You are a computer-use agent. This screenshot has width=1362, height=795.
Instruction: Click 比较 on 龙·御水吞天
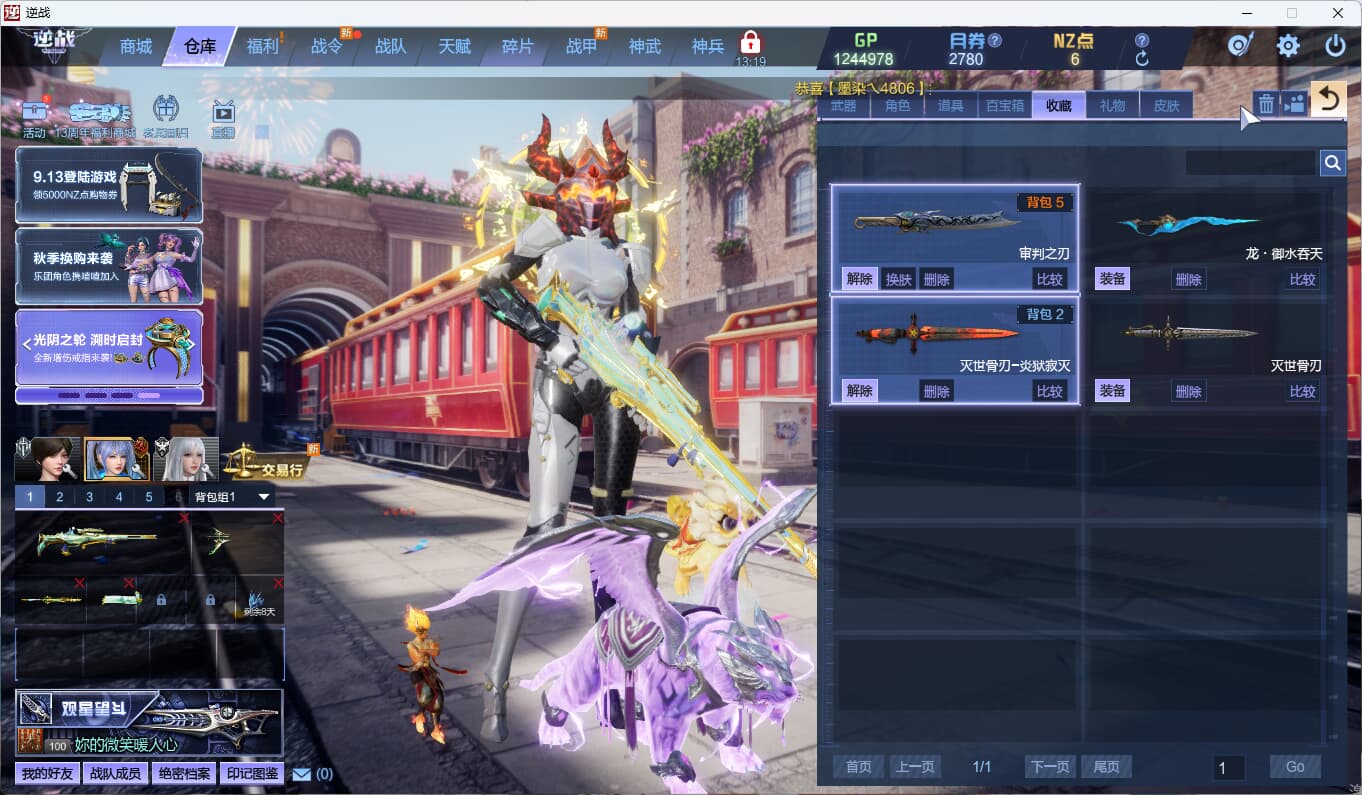click(x=1302, y=279)
